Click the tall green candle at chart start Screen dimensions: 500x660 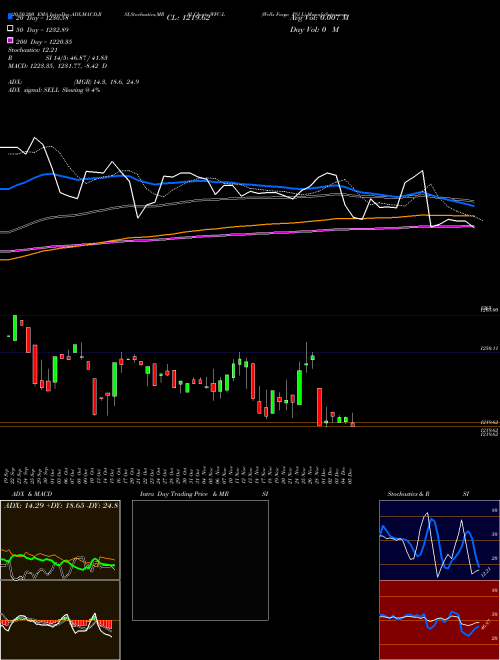15,328
